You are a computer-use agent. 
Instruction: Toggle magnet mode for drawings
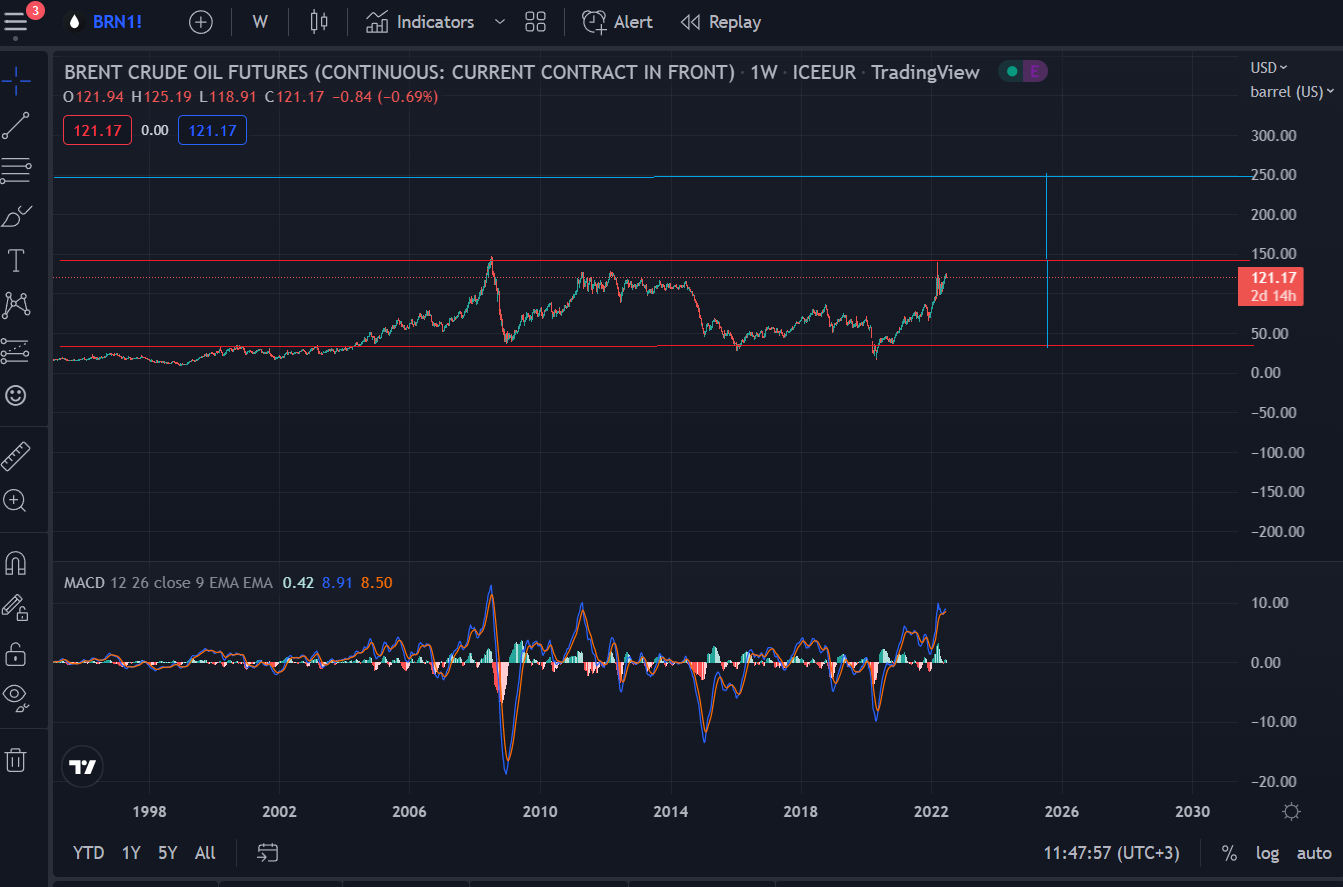(16, 563)
